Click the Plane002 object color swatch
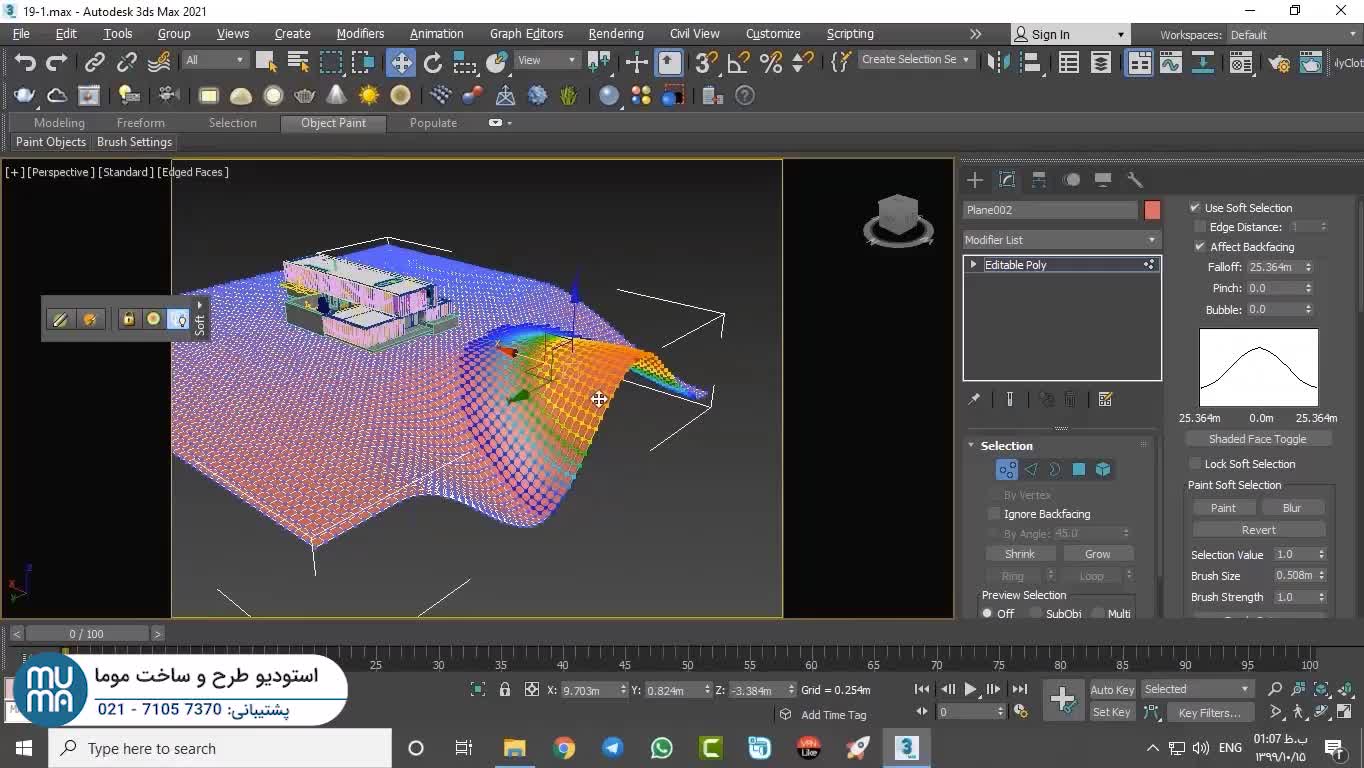1364x768 pixels. coord(1152,210)
